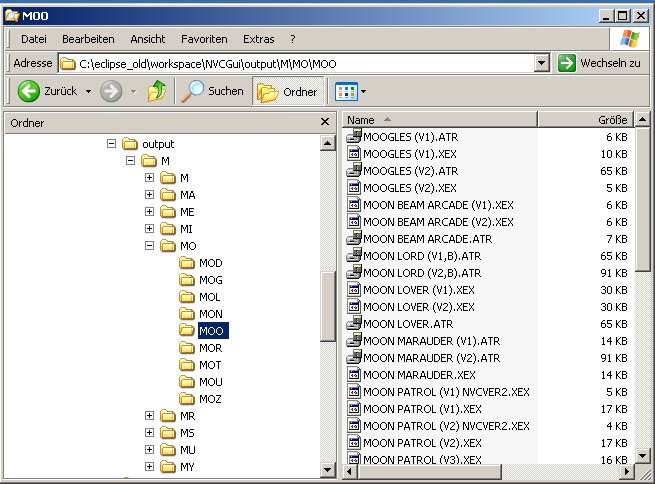Toggle the Ordner folders pane button
The width and height of the screenshot is (655, 484).
click(x=288, y=91)
